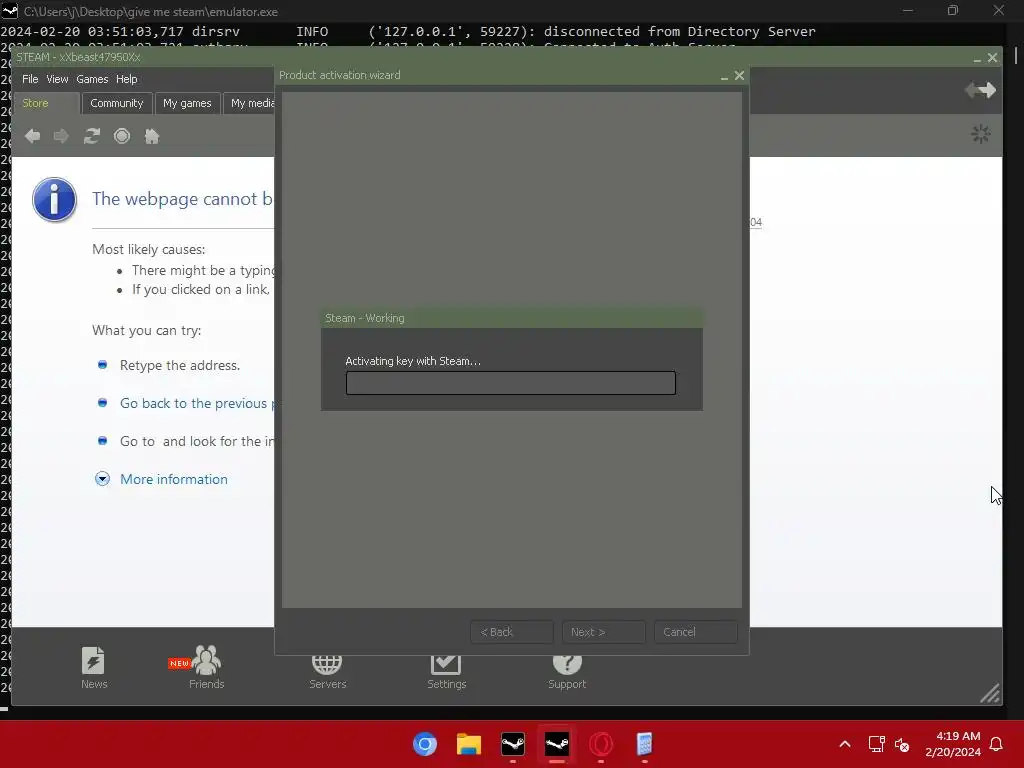Viewport: 1024px width, 768px height.
Task: Open the Friends list in Steam
Action: pos(206,667)
